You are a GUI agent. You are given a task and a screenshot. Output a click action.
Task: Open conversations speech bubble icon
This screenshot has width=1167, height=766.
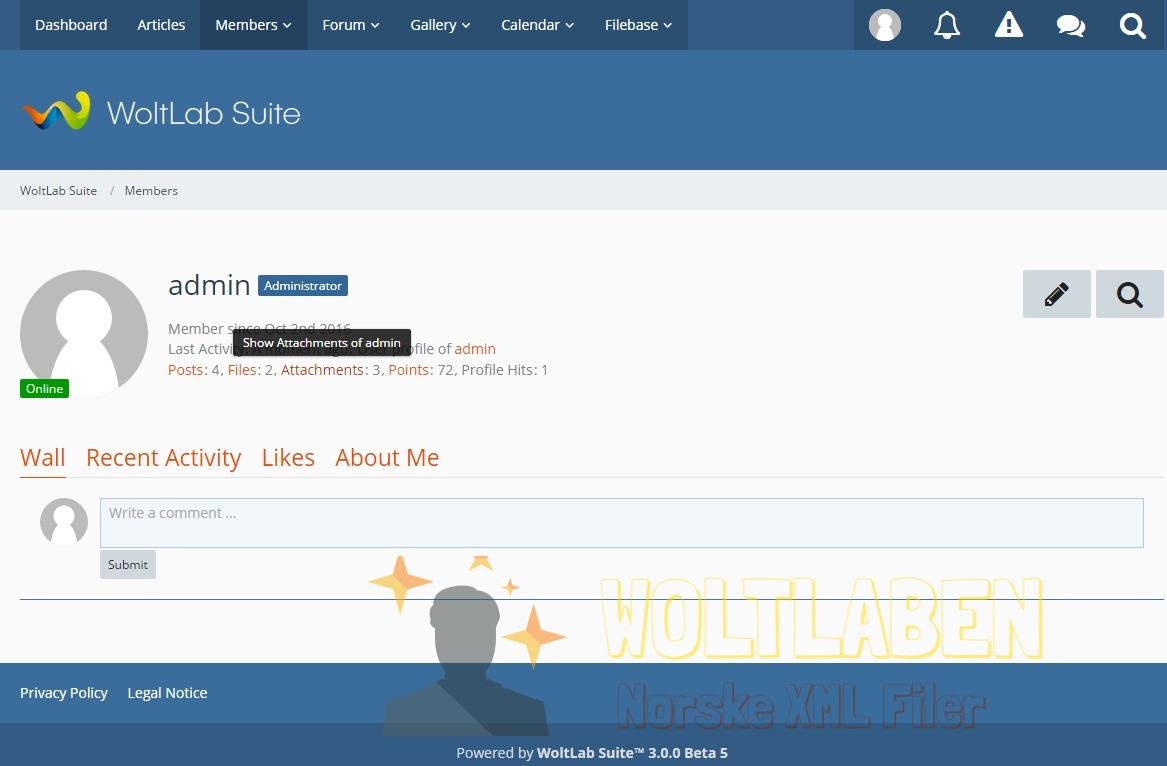coord(1070,25)
